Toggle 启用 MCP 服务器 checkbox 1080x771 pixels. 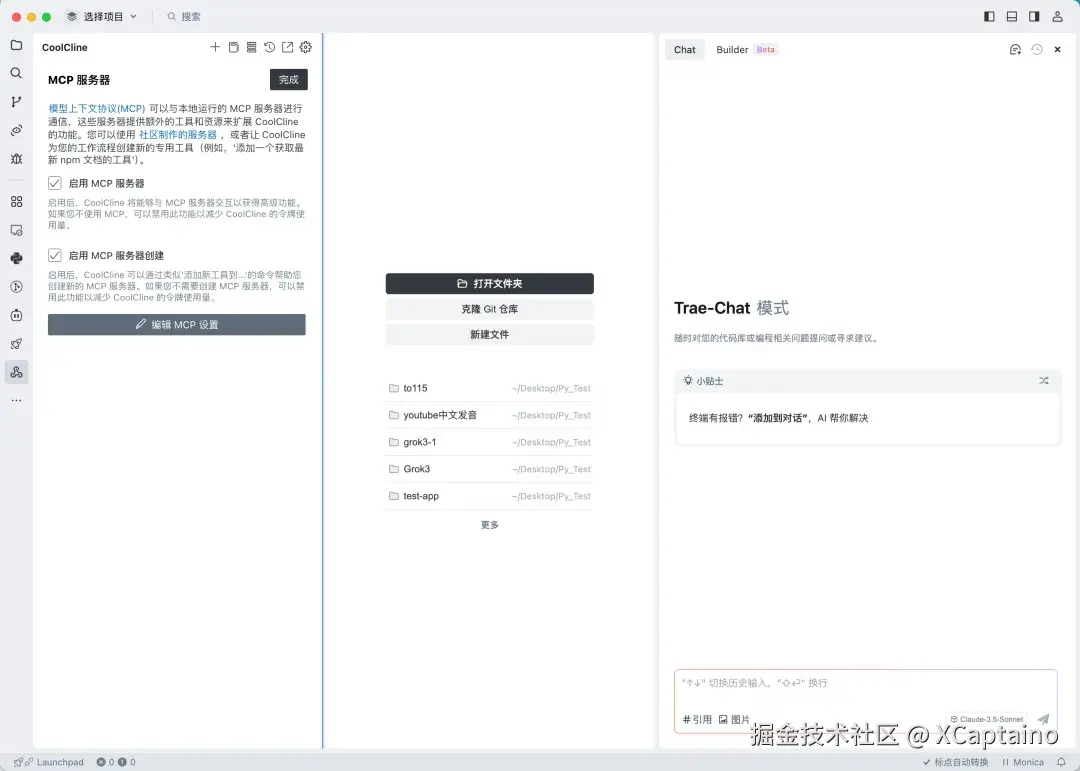click(54, 183)
